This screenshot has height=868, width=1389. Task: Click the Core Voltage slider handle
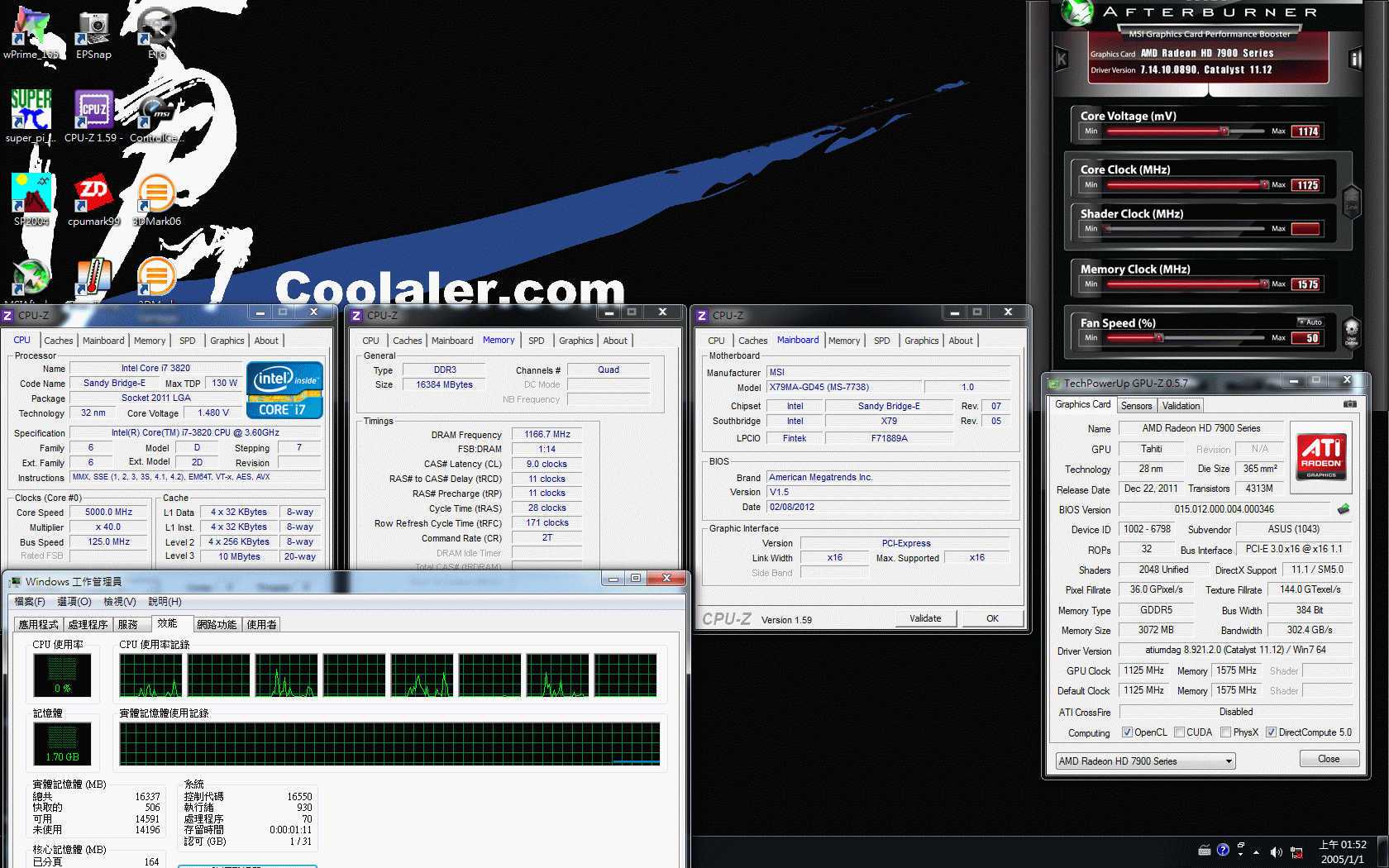point(1224,131)
